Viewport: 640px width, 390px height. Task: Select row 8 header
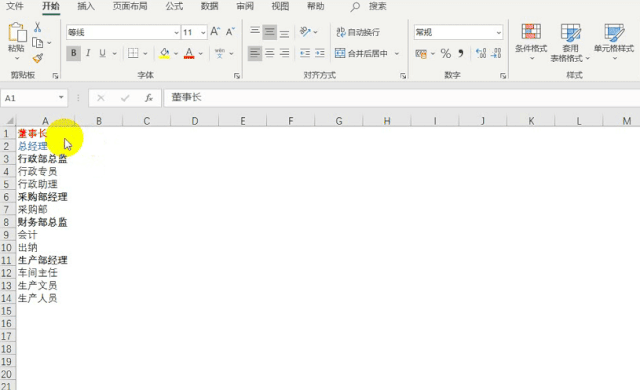point(7,222)
